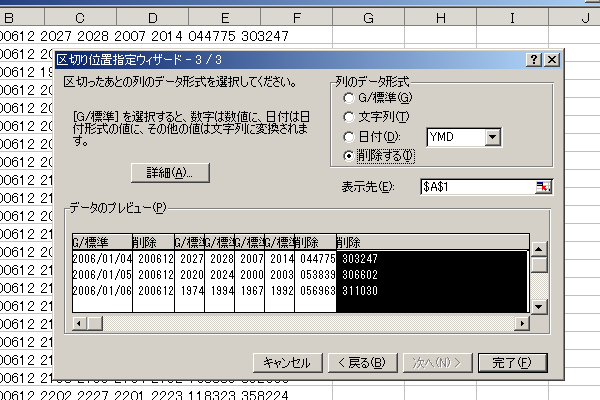Click the wizard help ? title button
This screenshot has height=400, width=600.
[x=534, y=60]
